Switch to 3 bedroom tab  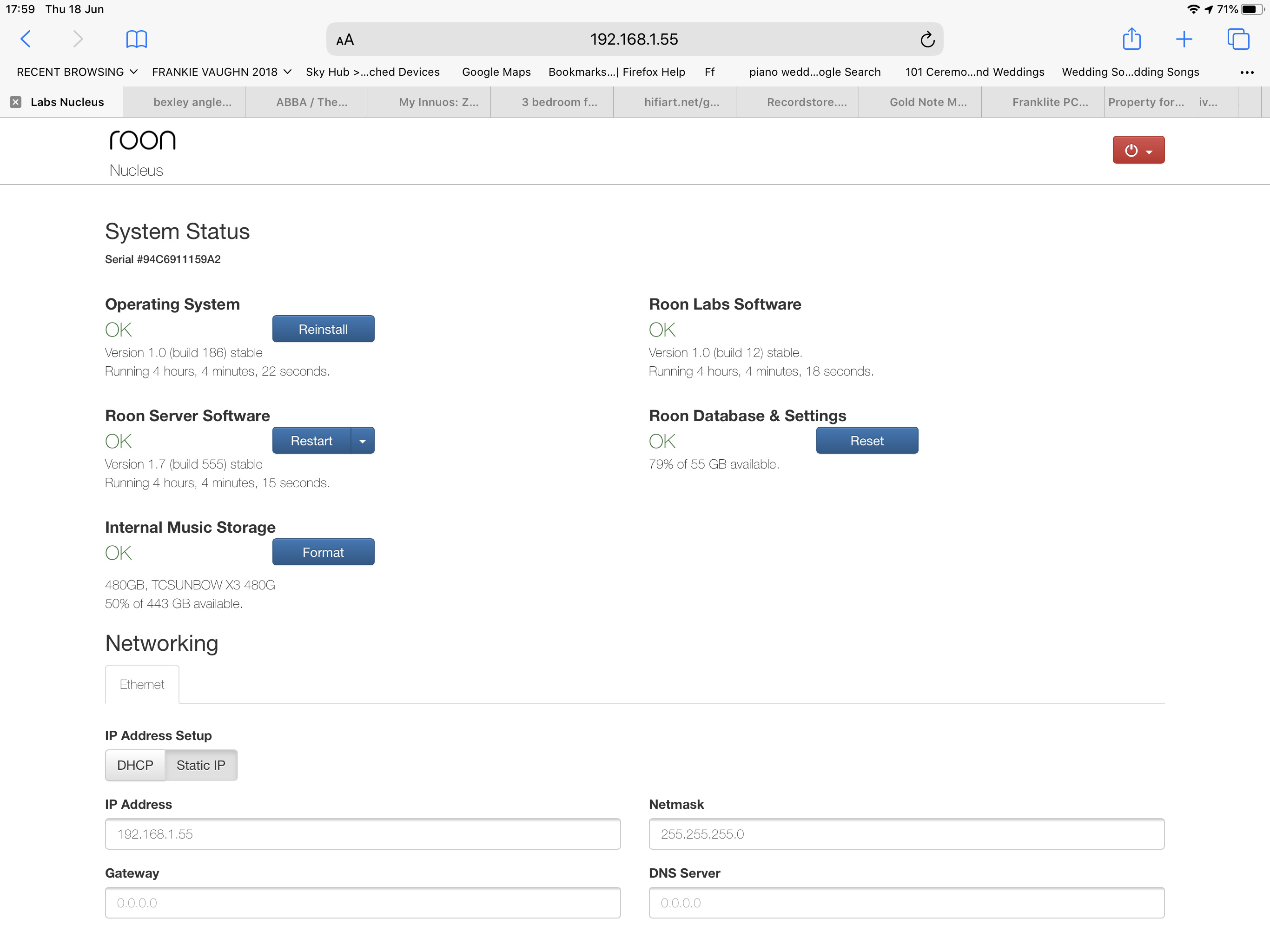tap(552, 102)
